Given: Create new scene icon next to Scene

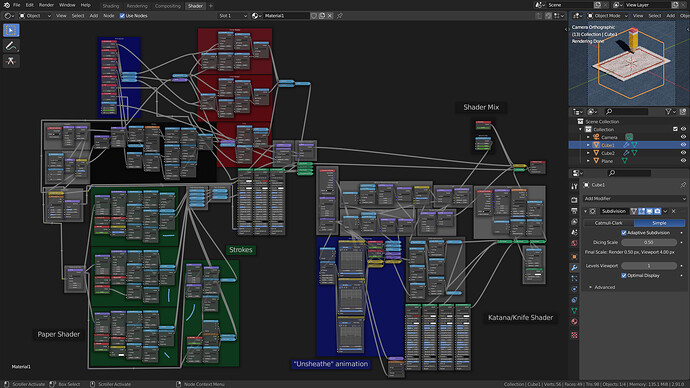Looking at the screenshot, I should 597,5.
